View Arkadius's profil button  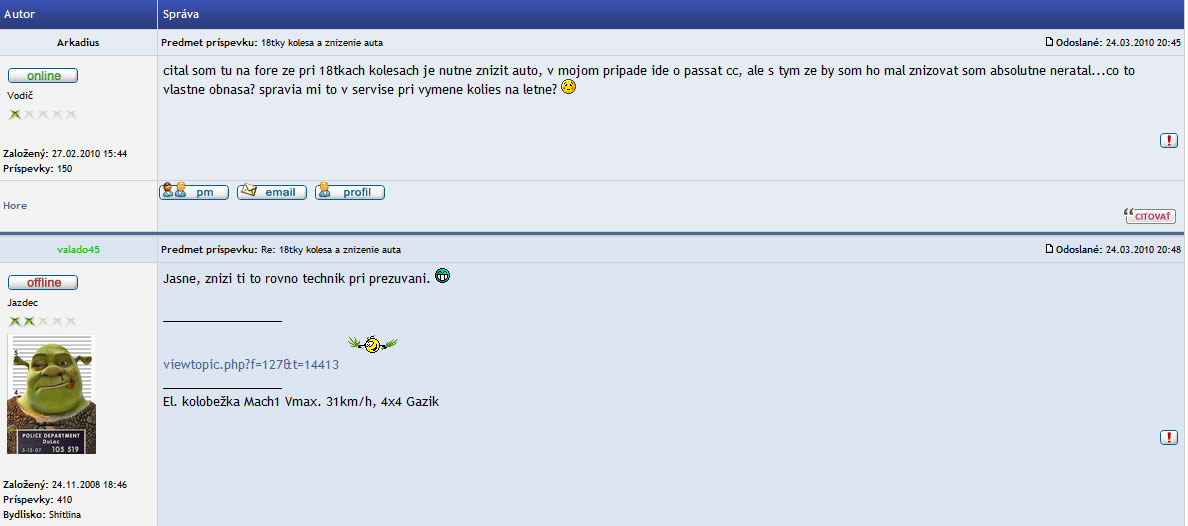click(350, 192)
